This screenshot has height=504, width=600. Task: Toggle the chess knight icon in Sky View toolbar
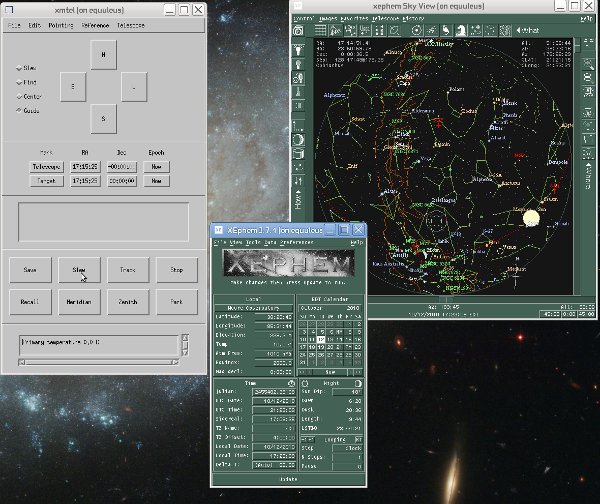pyautogui.click(x=461, y=30)
